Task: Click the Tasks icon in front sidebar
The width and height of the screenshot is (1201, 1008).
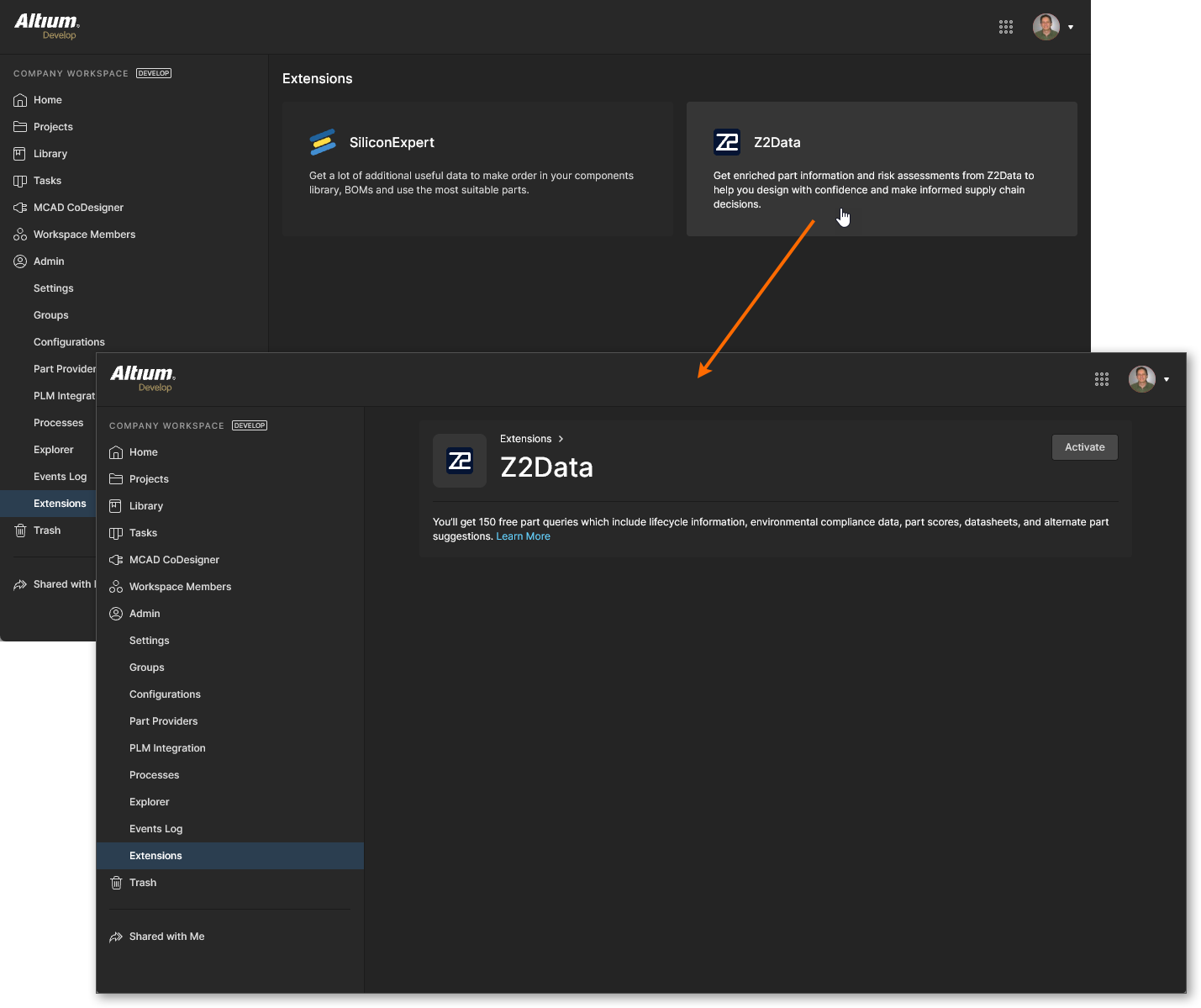Action: tap(116, 533)
